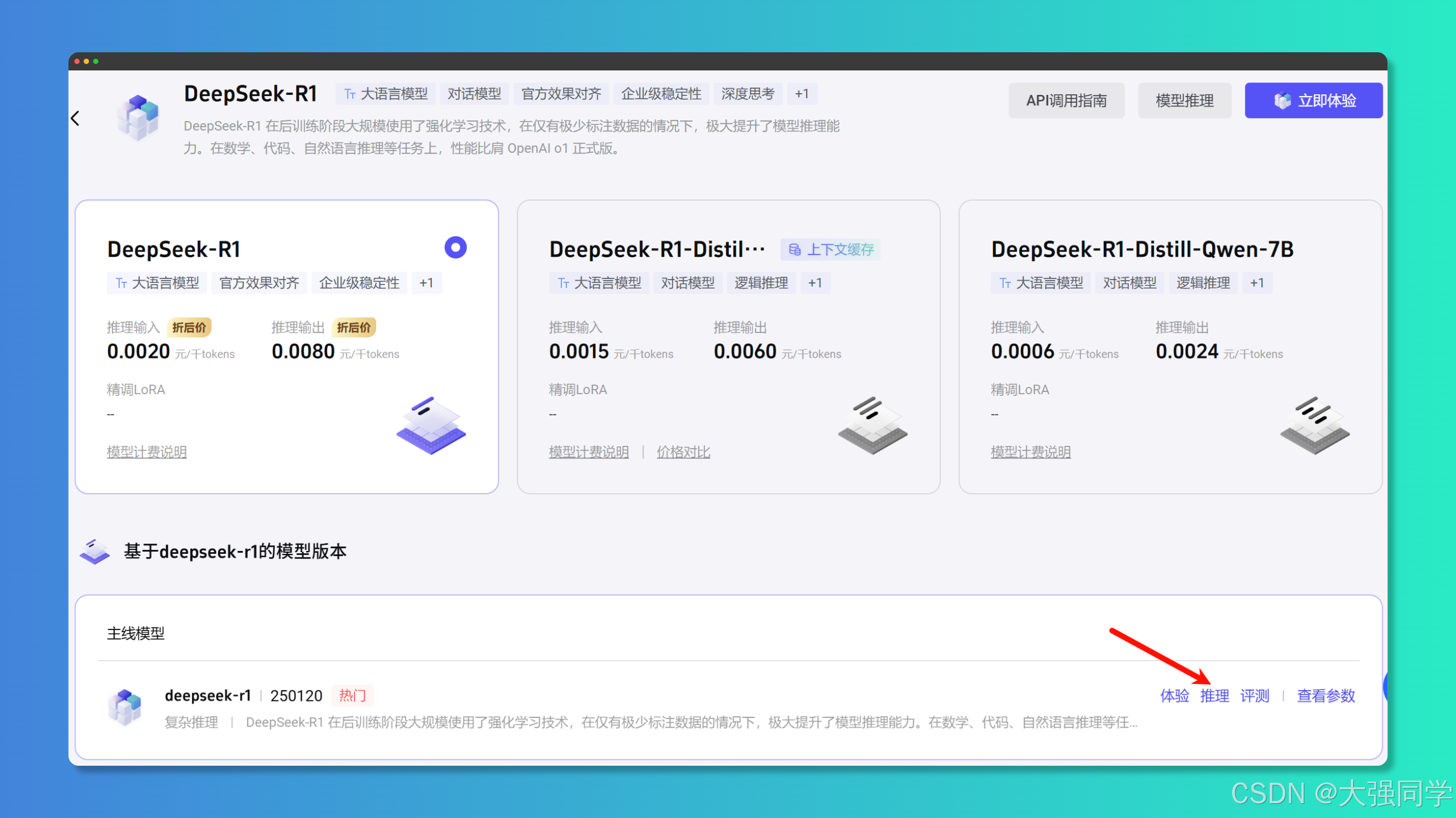The width and height of the screenshot is (1456, 818).
Task: Open the 模型推理 button
Action: (1184, 101)
